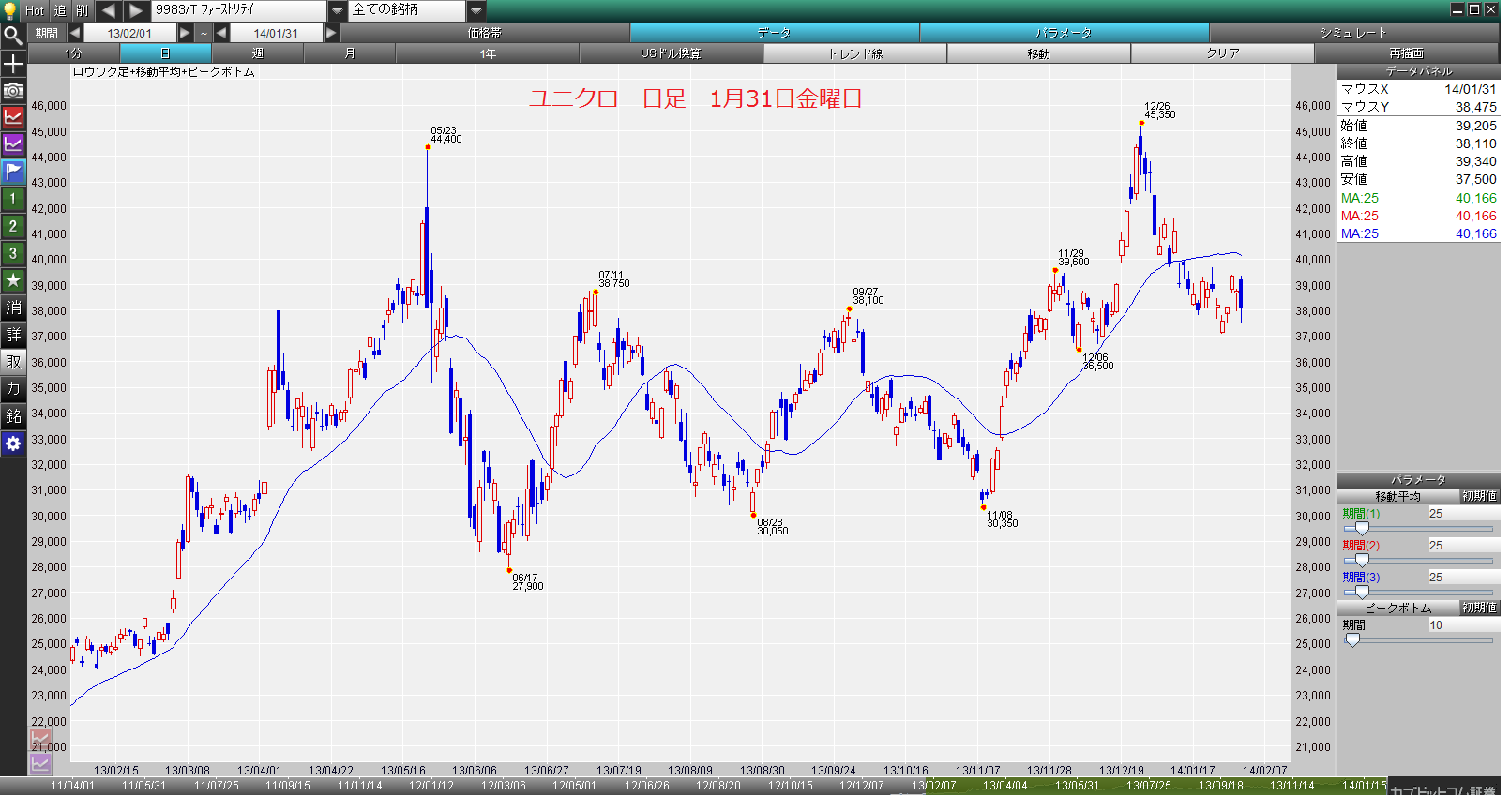
Task: Expand the 9983/T stock code dropdown
Action: [338, 10]
